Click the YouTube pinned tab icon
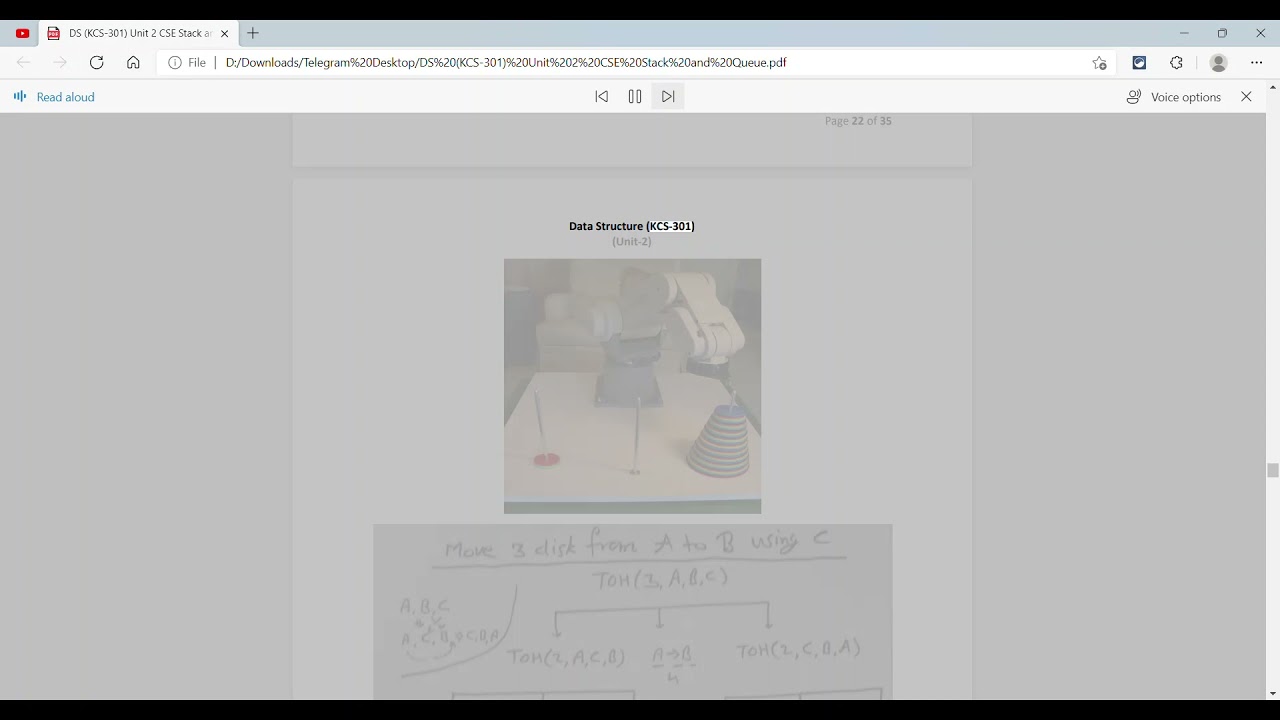The image size is (1280, 720). tap(22, 33)
